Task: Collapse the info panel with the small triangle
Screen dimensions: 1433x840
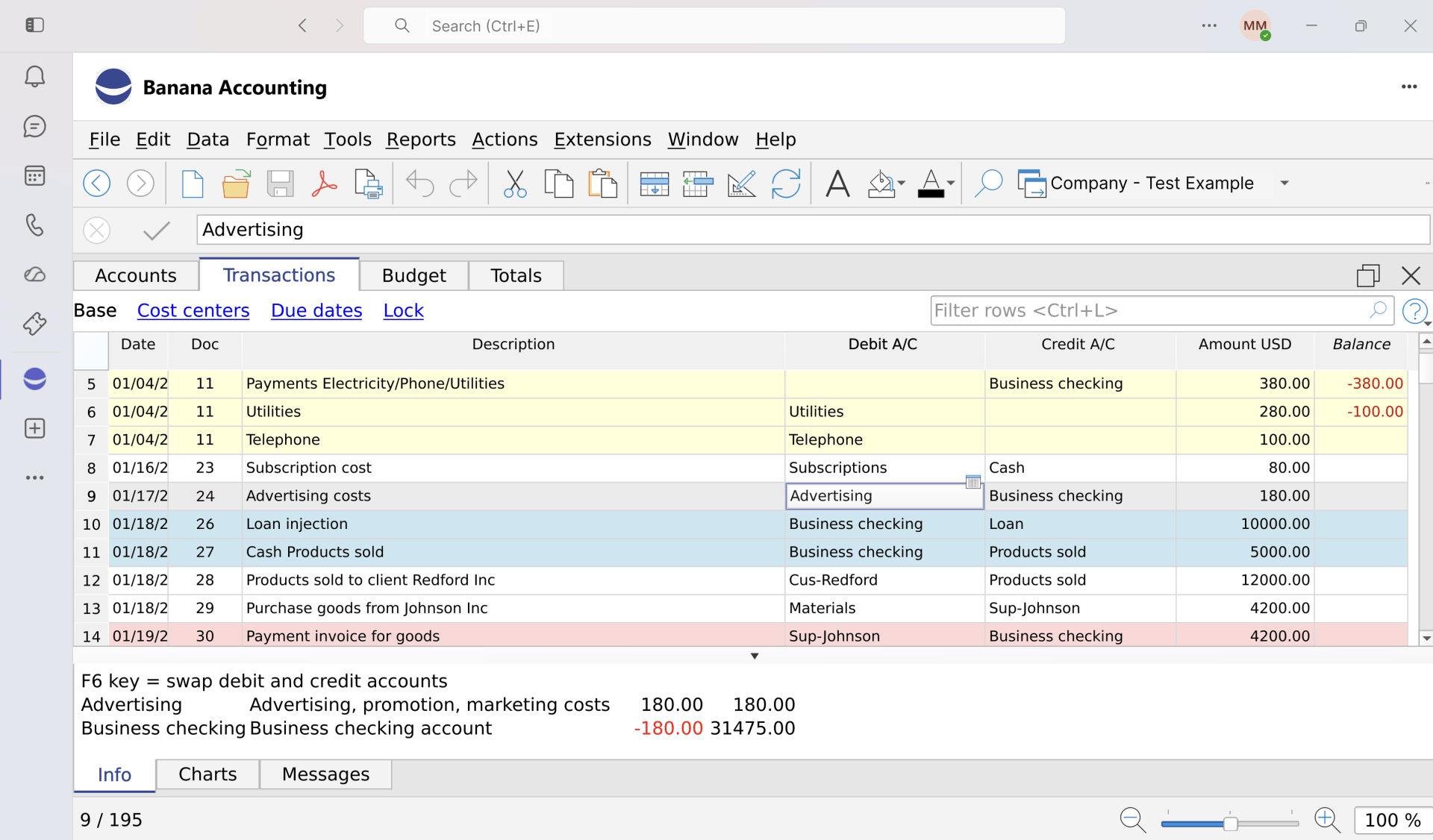Action: [x=755, y=656]
